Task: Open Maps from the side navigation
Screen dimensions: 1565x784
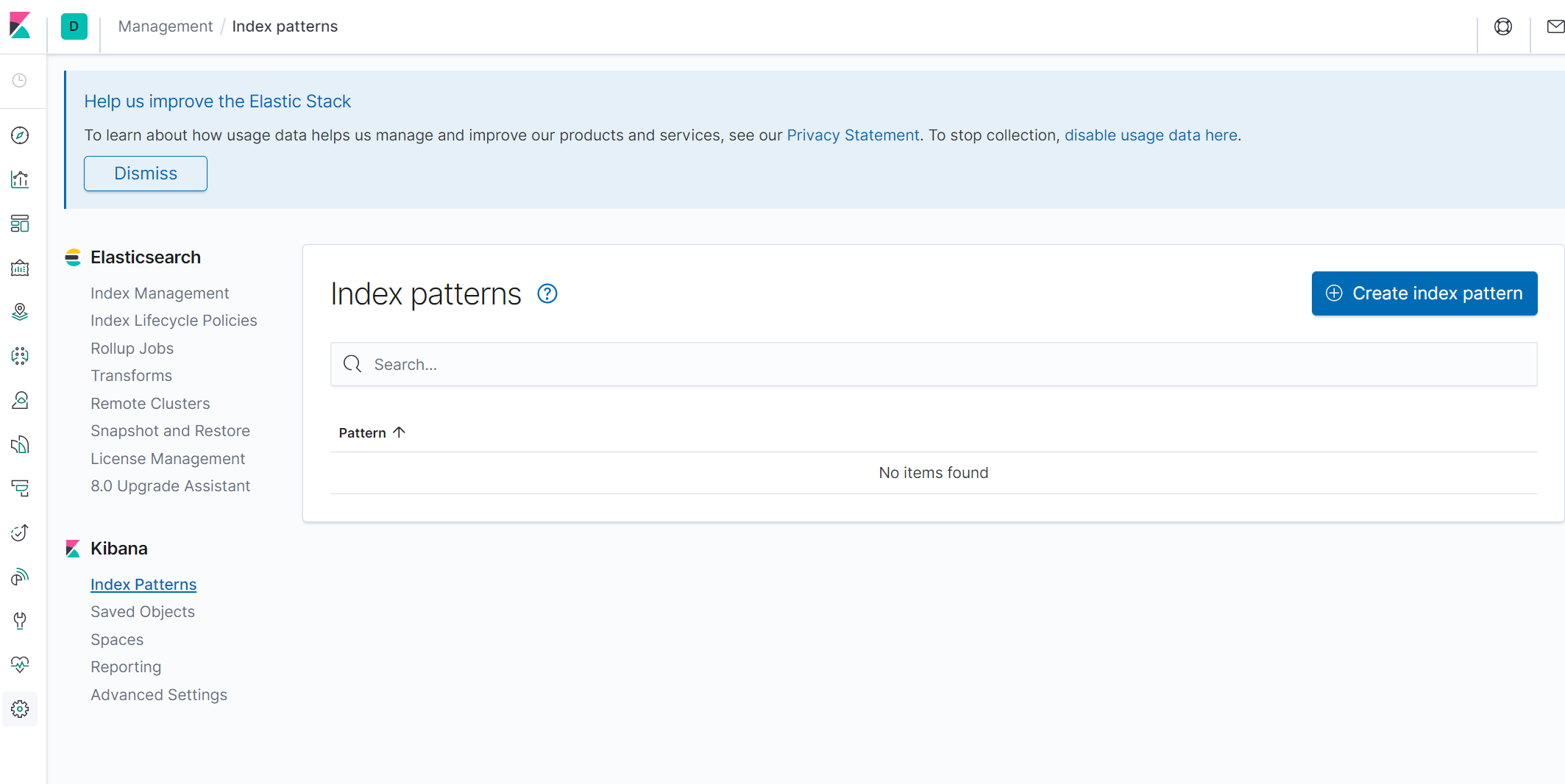Action: point(20,312)
